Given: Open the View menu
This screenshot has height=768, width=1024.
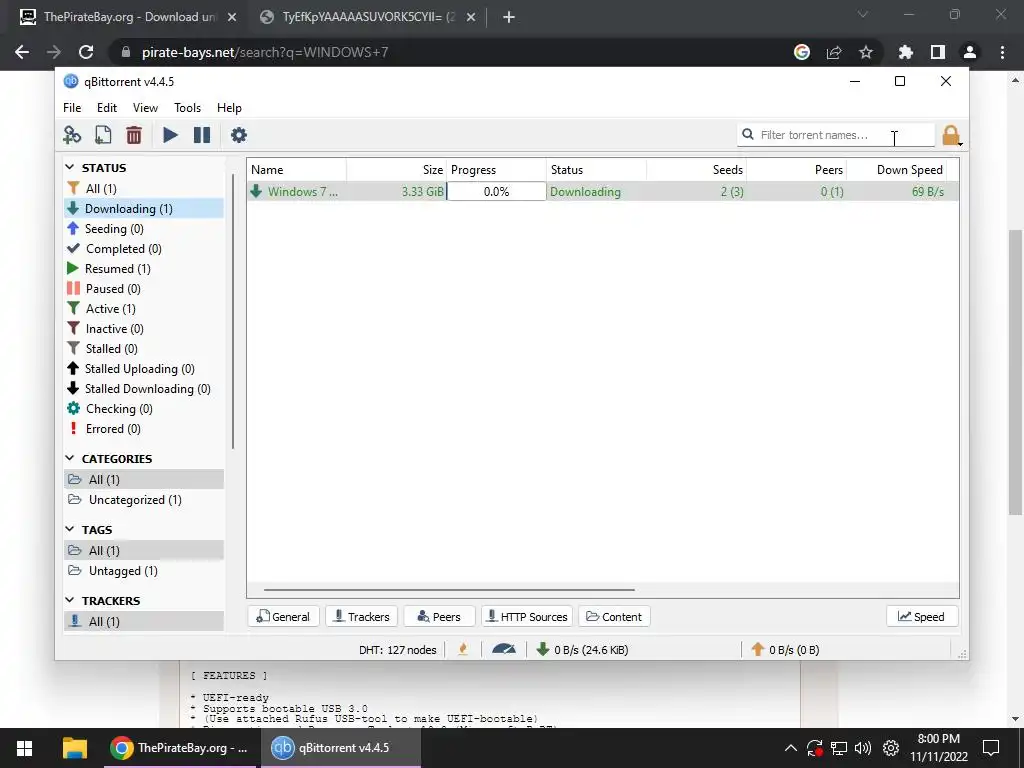Looking at the screenshot, I should pos(145,108).
